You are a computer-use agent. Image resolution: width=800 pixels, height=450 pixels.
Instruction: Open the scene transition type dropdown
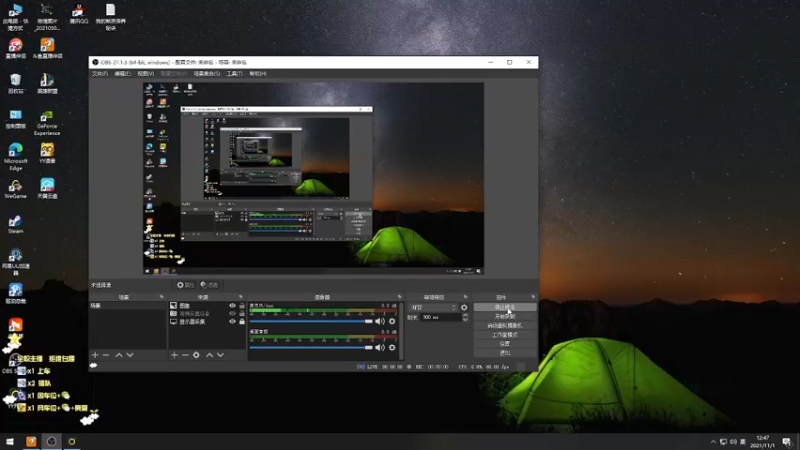(433, 308)
